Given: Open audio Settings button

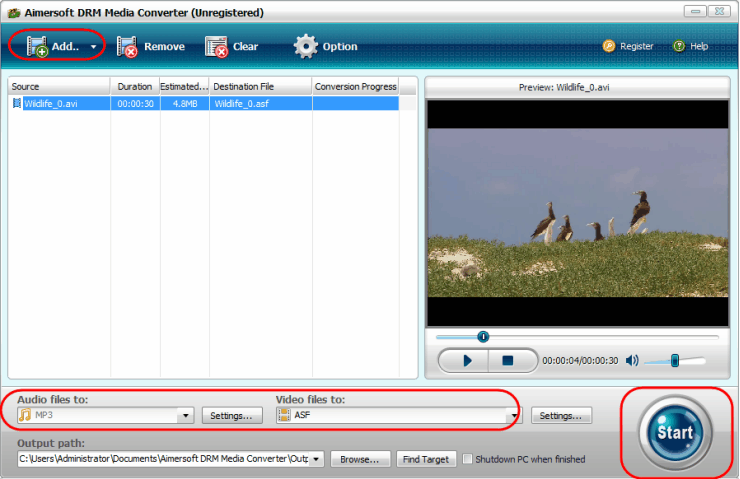Looking at the screenshot, I should click(232, 415).
